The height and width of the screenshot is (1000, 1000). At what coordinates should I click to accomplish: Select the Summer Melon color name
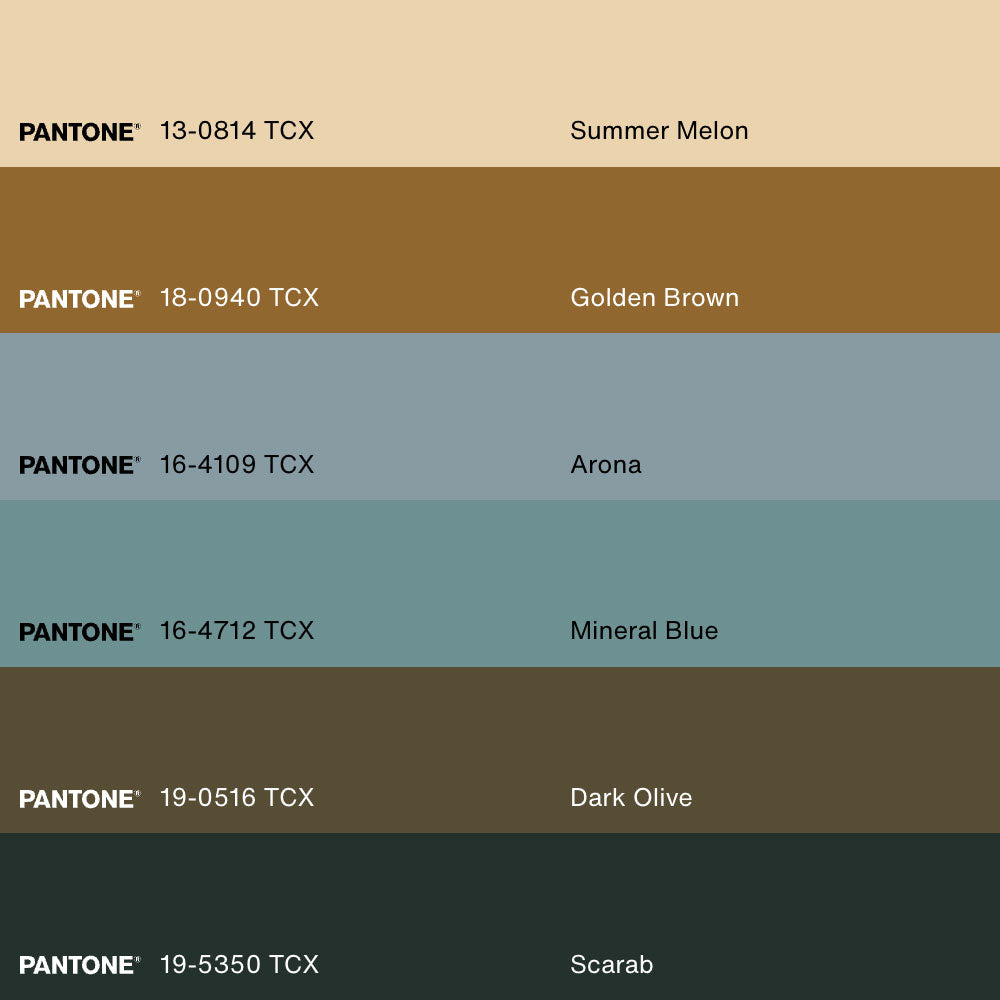(x=659, y=131)
